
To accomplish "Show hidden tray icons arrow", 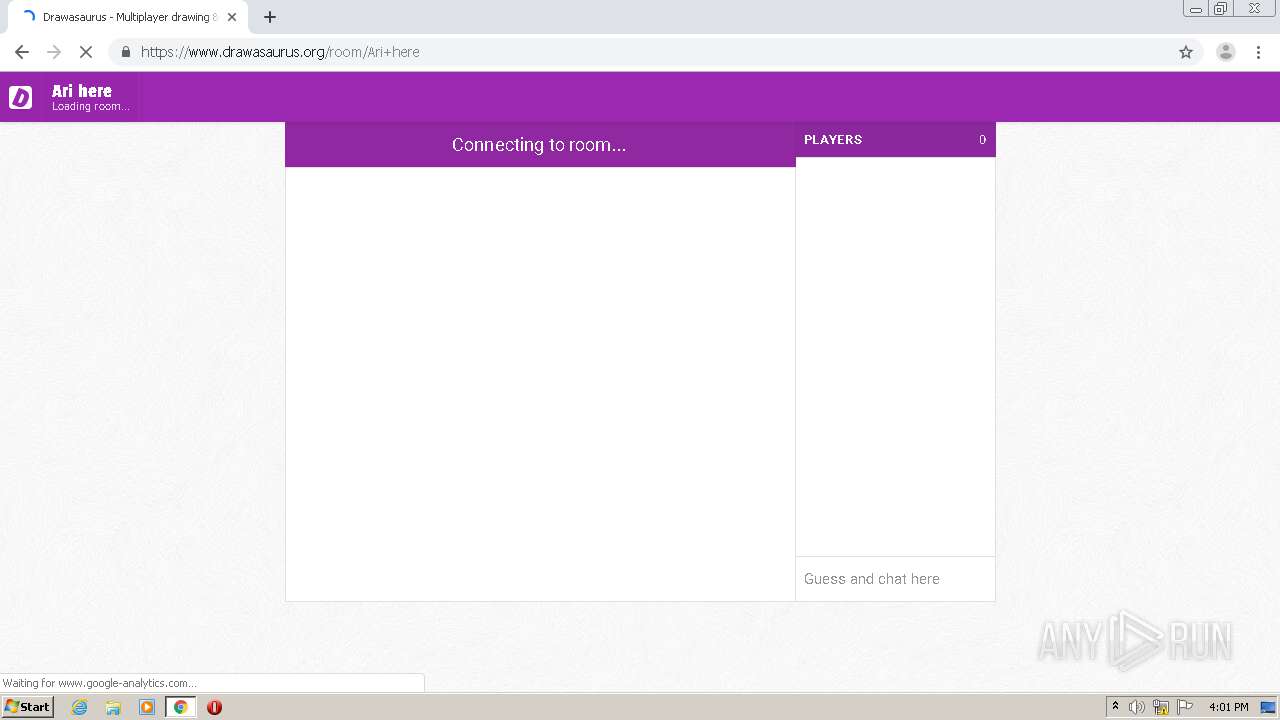I will 1115,707.
